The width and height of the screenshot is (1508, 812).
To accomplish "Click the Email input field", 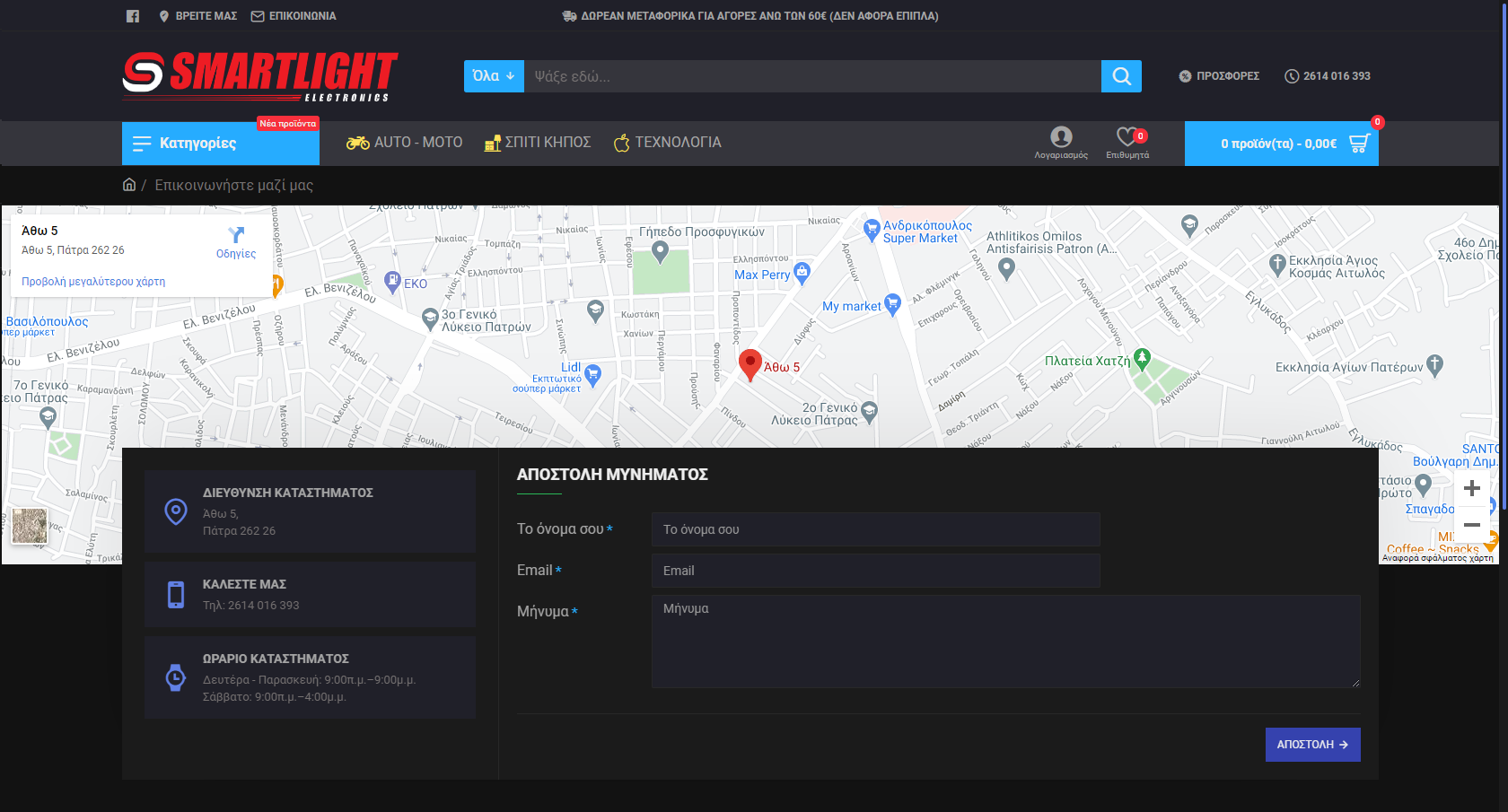I will pos(875,571).
